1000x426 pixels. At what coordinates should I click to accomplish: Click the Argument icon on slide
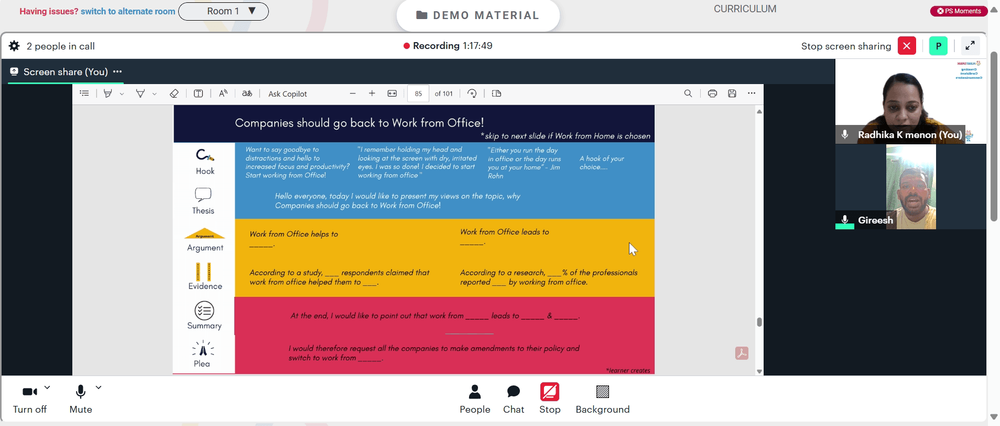click(x=205, y=233)
